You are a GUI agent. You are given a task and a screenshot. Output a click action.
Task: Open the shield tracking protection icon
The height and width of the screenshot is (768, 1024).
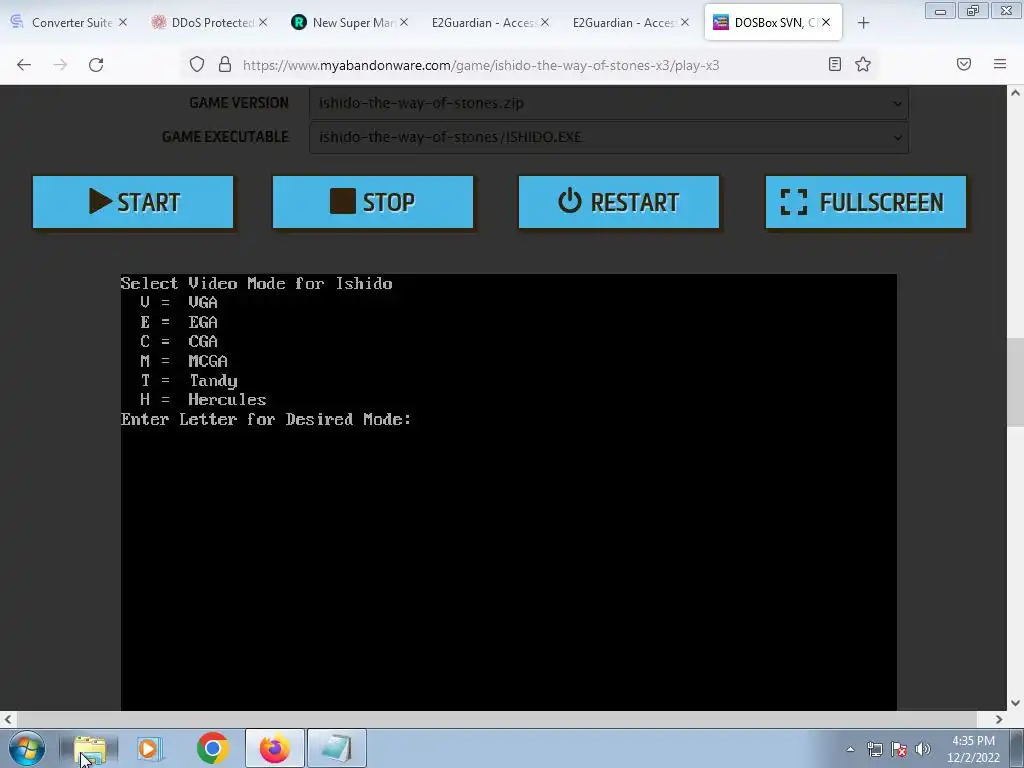[197, 64]
